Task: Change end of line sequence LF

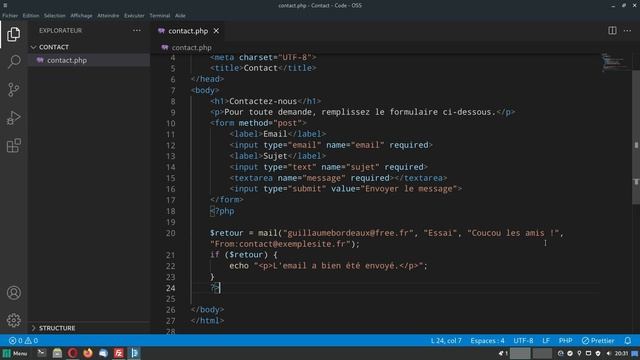Action: (546, 340)
